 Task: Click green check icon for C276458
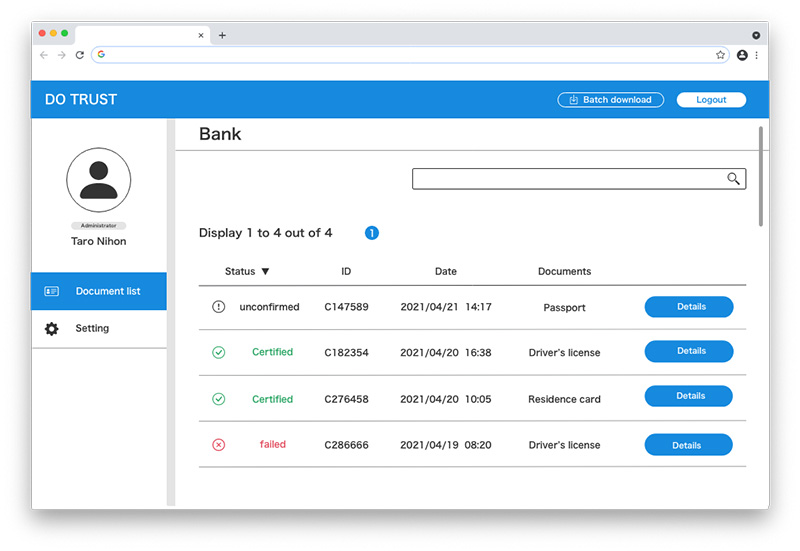pyautogui.click(x=219, y=399)
